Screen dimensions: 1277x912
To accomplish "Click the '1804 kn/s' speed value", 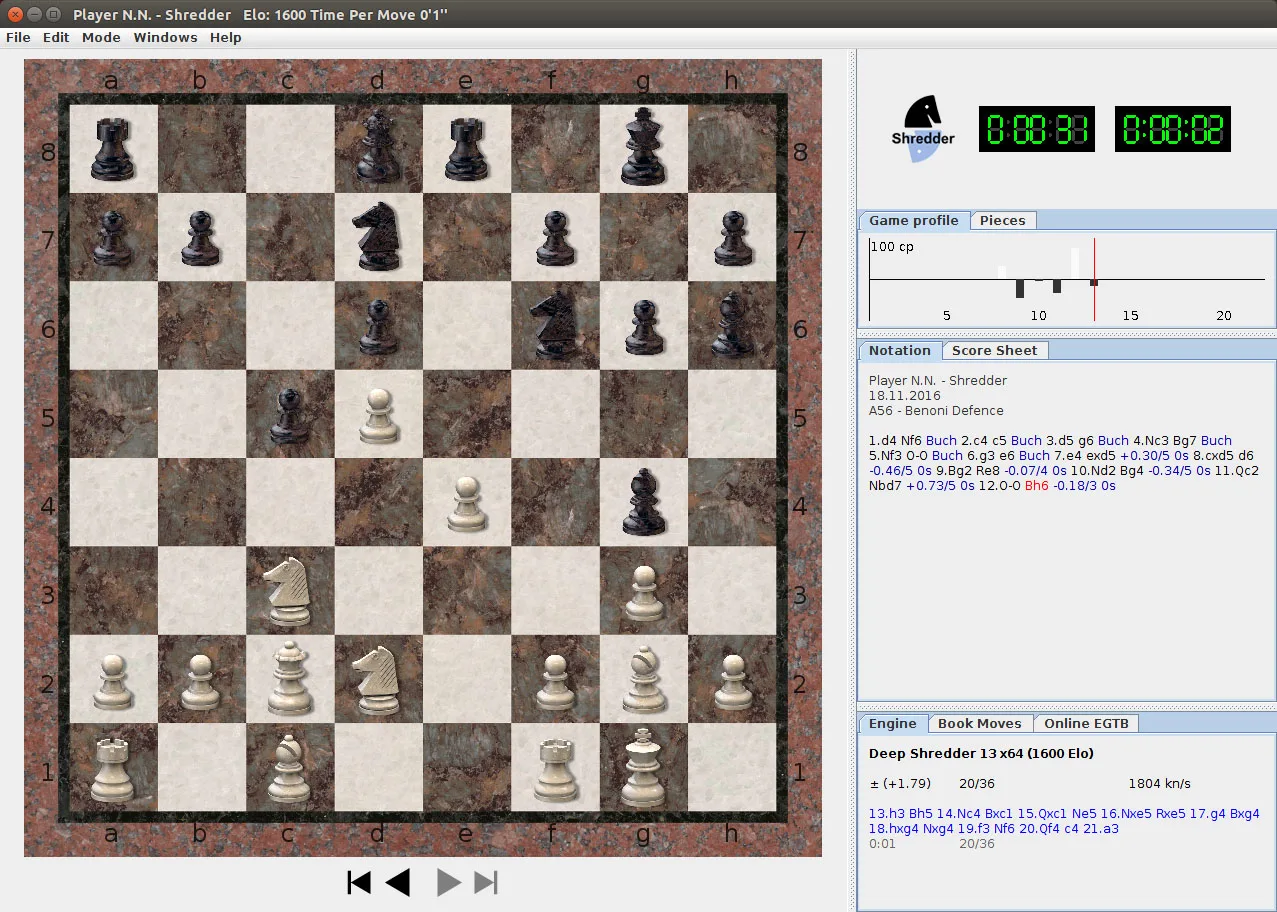I will click(x=1159, y=784).
